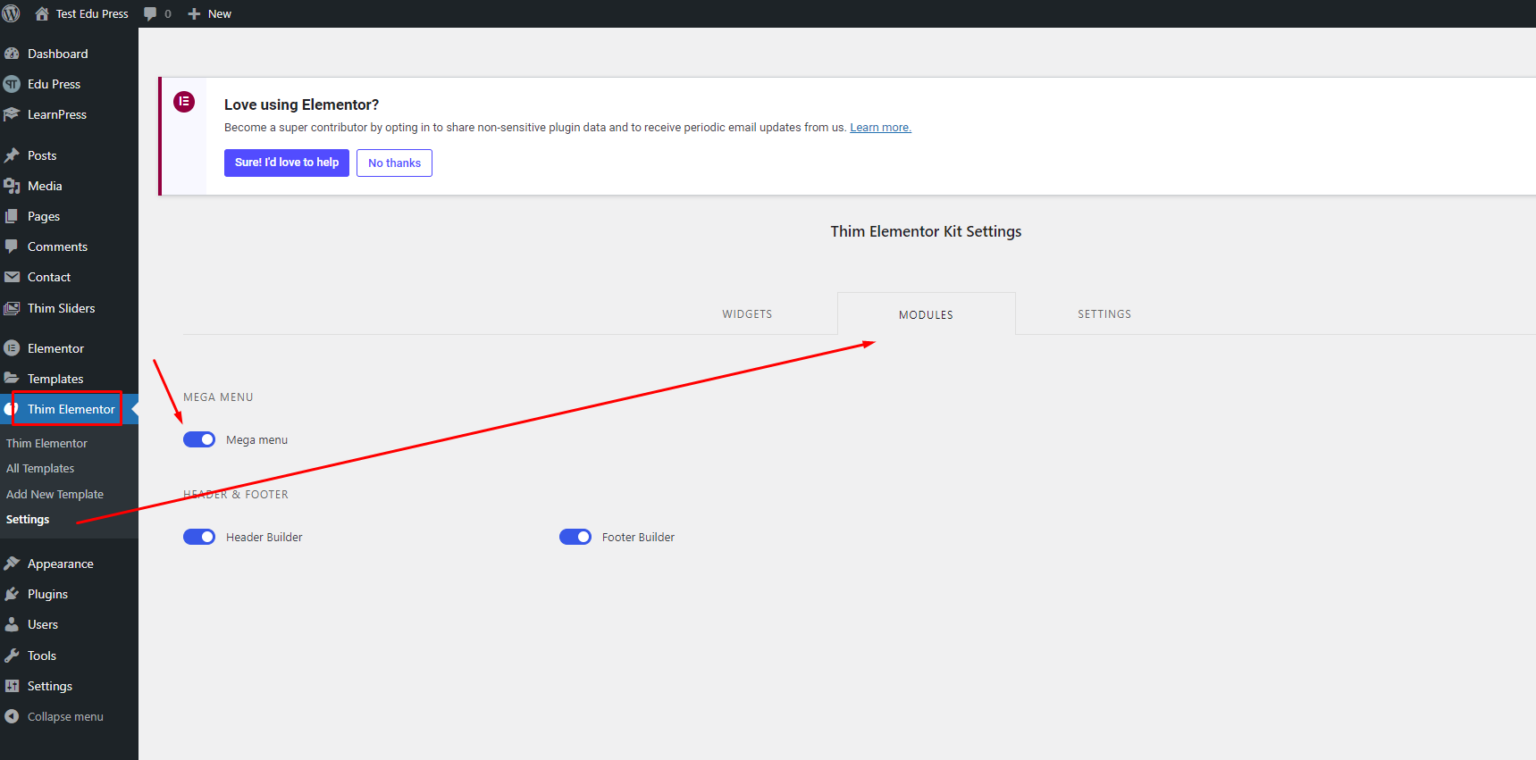Click the Templates folder icon
The height and width of the screenshot is (760, 1536).
coord(12,379)
